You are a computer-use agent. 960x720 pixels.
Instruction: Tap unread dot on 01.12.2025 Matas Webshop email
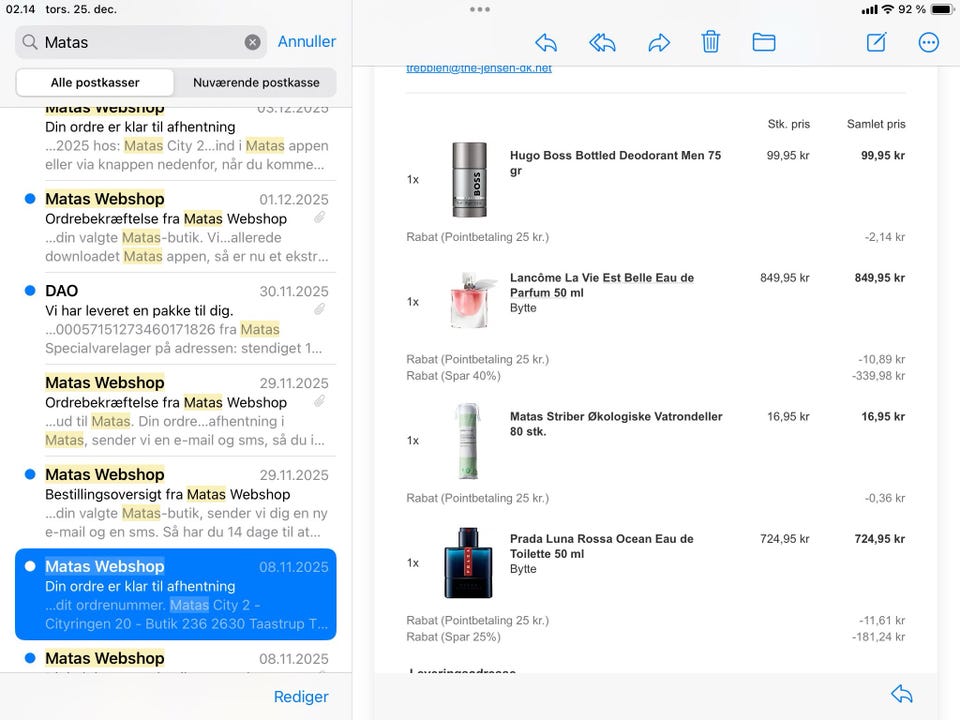pos(29,198)
